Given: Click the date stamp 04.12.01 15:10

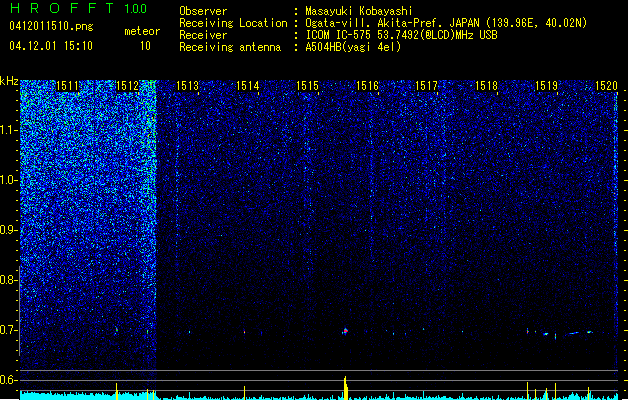Looking at the screenshot, I should pyautogui.click(x=51, y=46).
